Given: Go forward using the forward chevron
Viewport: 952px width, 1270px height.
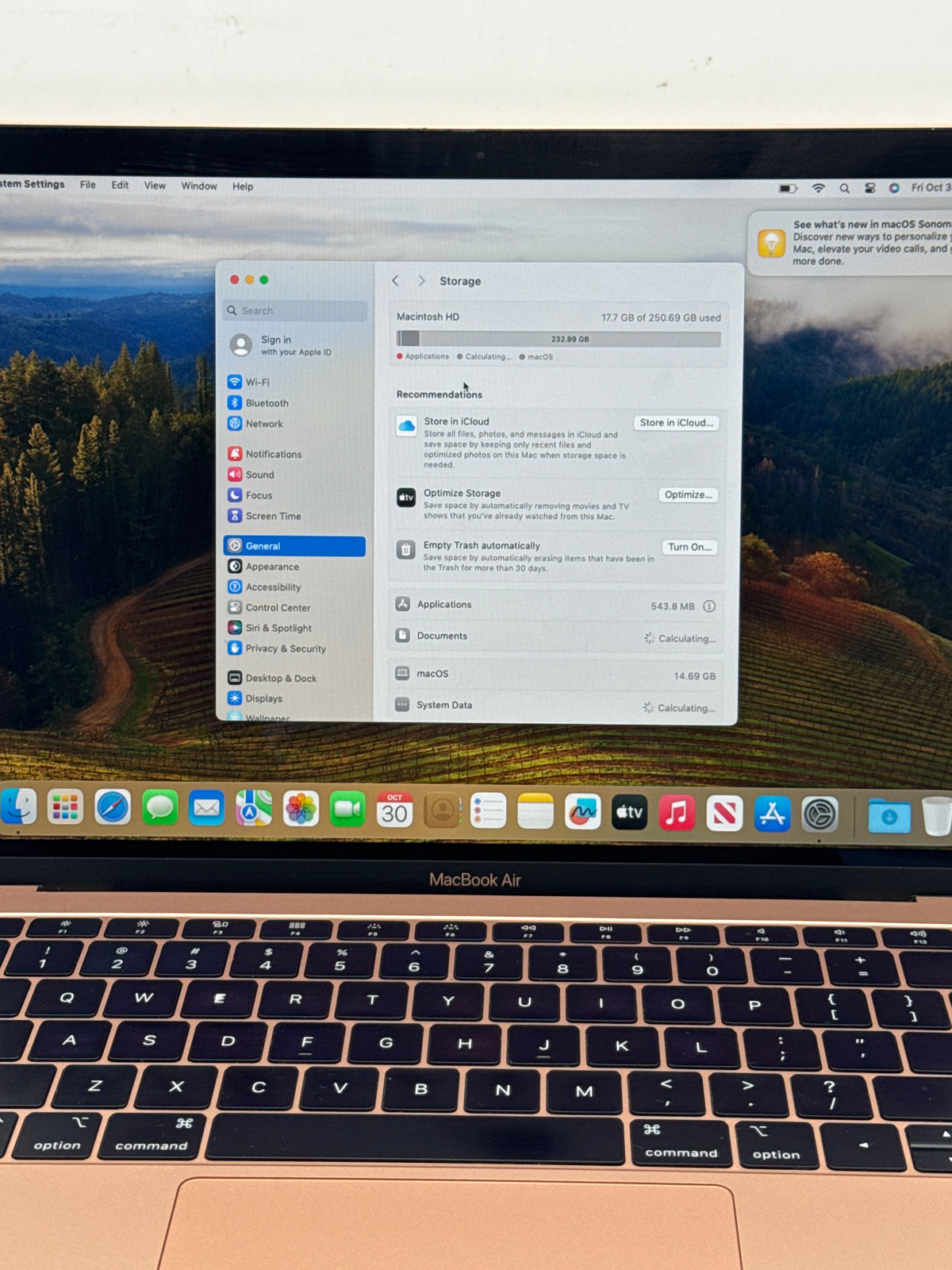Looking at the screenshot, I should 421,281.
